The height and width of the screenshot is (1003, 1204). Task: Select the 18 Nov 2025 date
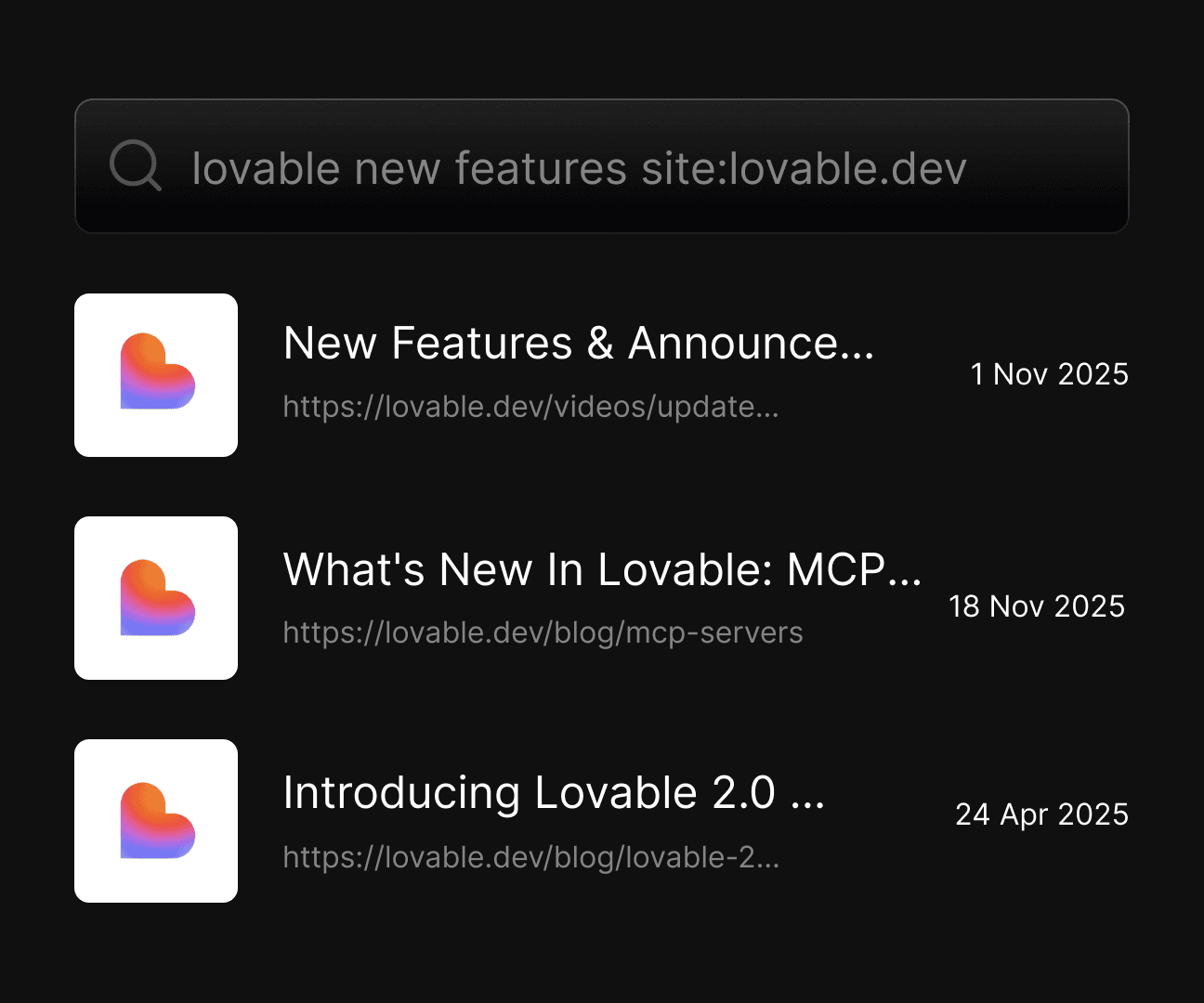click(x=1037, y=606)
